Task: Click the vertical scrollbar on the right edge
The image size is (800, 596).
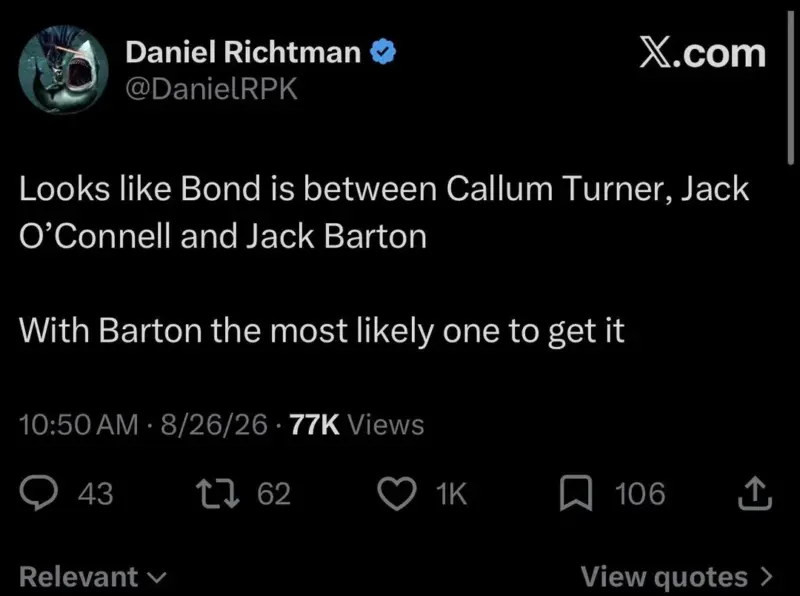Action: click(x=790, y=87)
